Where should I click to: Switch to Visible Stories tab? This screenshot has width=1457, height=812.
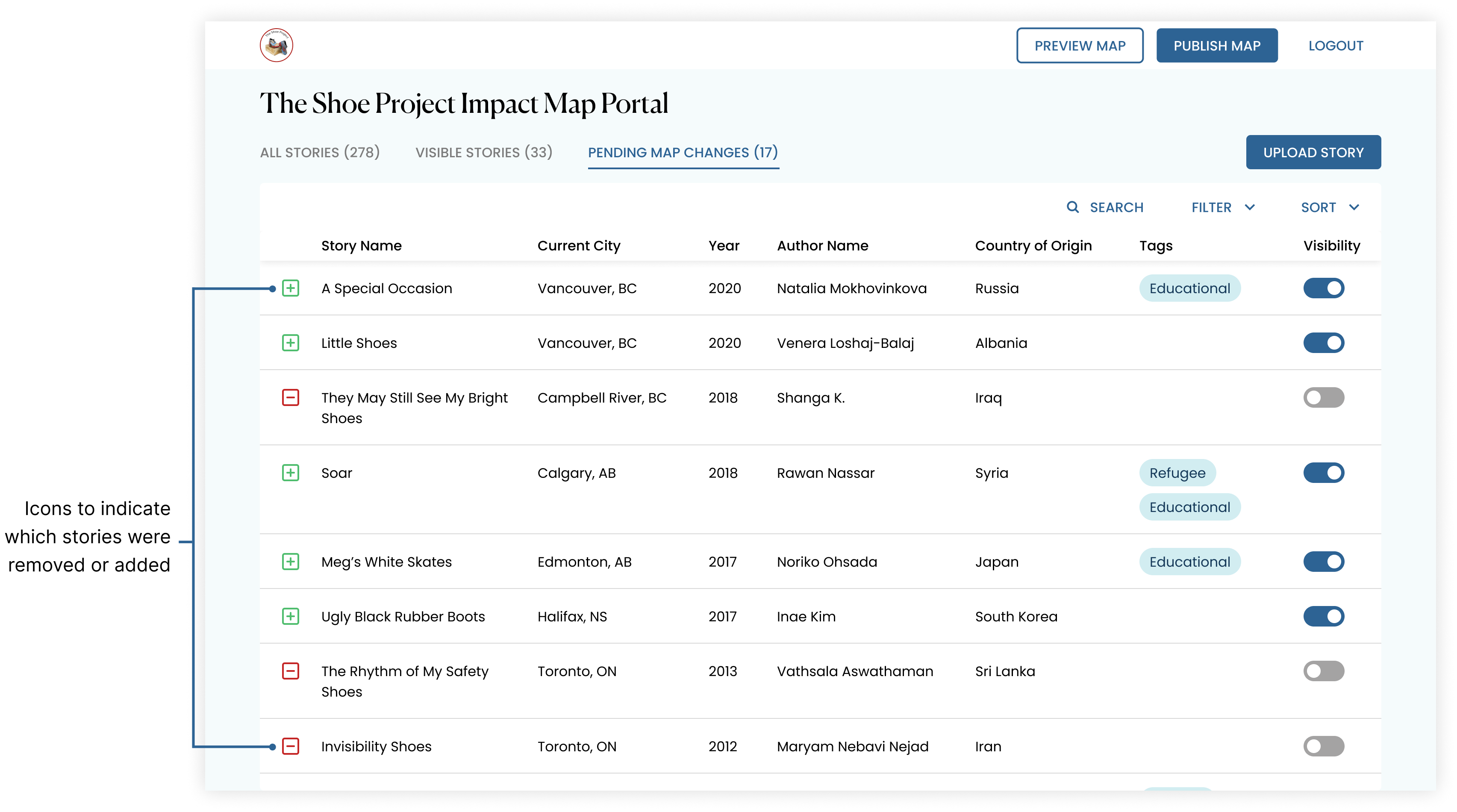click(483, 152)
